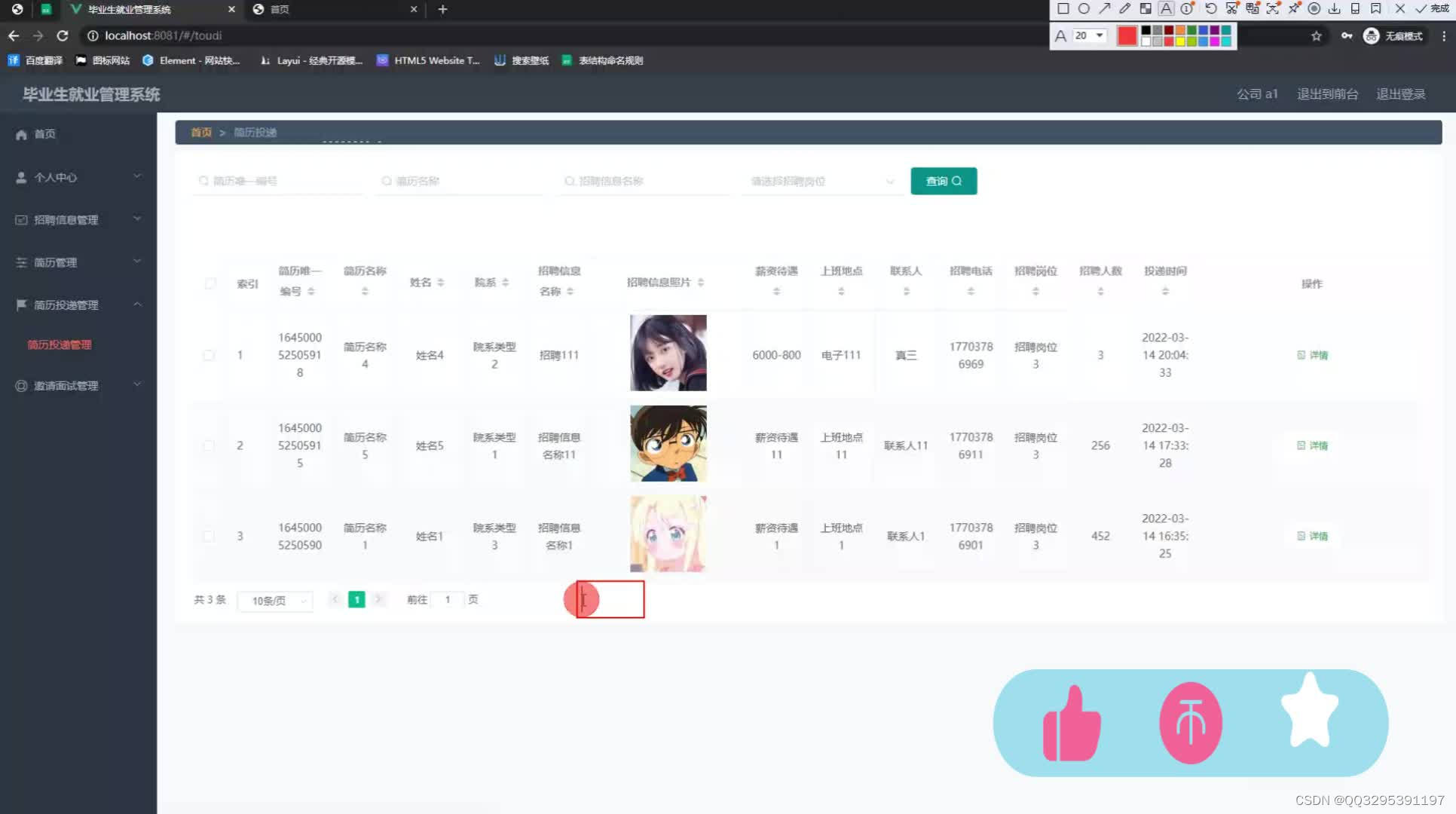Open 详情 for the 姓名1 row
This screenshot has height=814, width=1456.
coord(1313,536)
